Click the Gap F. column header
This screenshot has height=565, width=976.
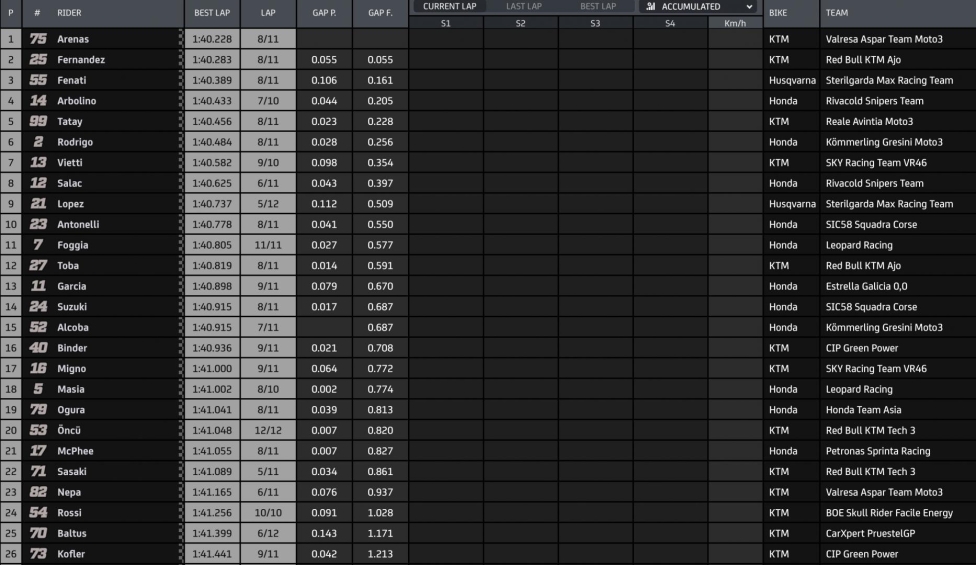380,13
